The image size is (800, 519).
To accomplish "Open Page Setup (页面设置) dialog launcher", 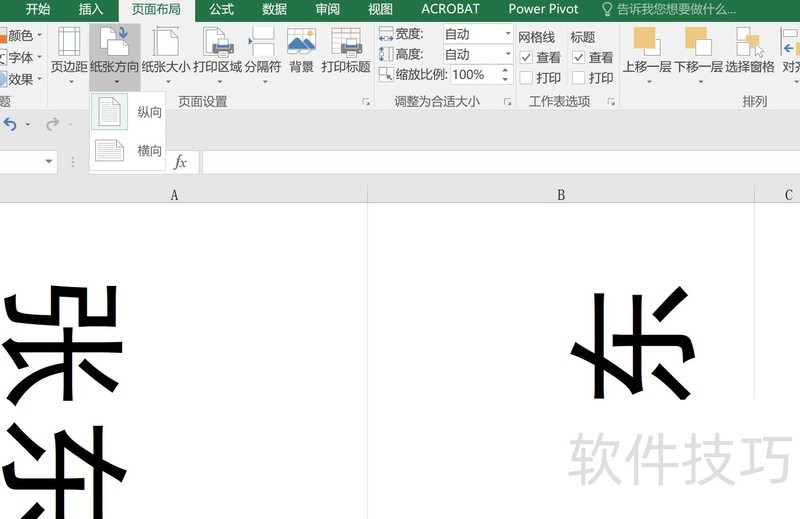I will pyautogui.click(x=366, y=102).
